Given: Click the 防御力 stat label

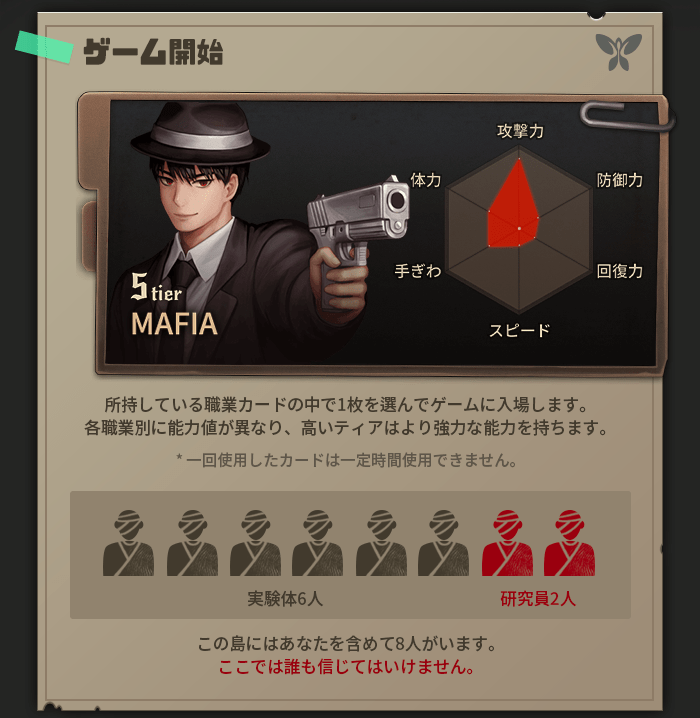Looking at the screenshot, I should click(x=620, y=180).
